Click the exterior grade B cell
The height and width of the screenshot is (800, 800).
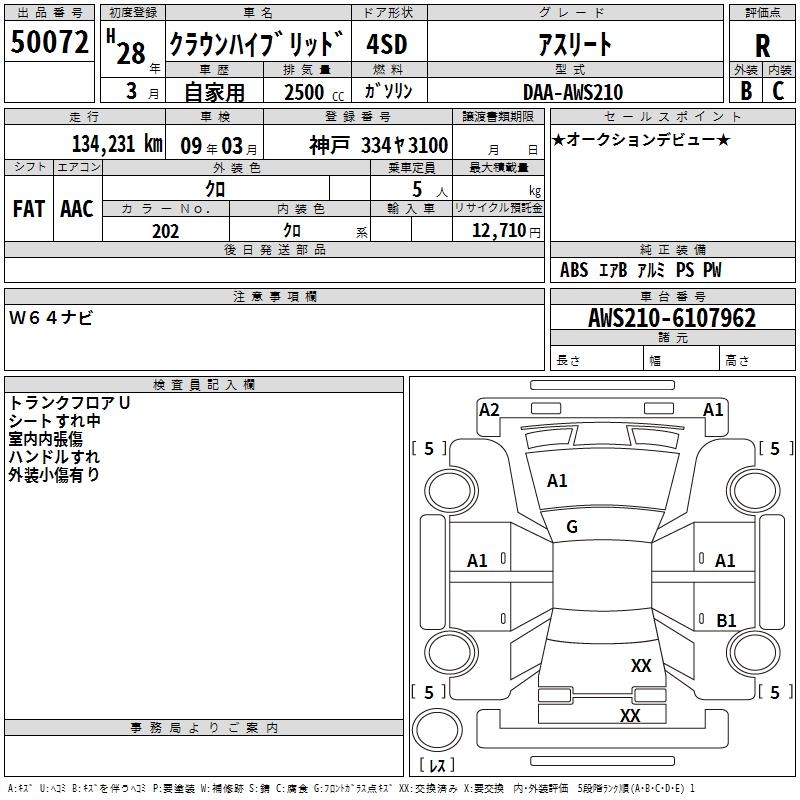(746, 90)
